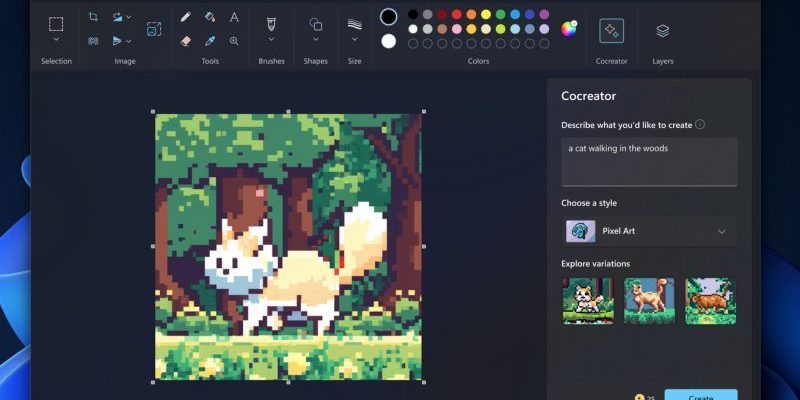Toggle the Cocreator panel button
The image size is (800, 400).
point(611,31)
